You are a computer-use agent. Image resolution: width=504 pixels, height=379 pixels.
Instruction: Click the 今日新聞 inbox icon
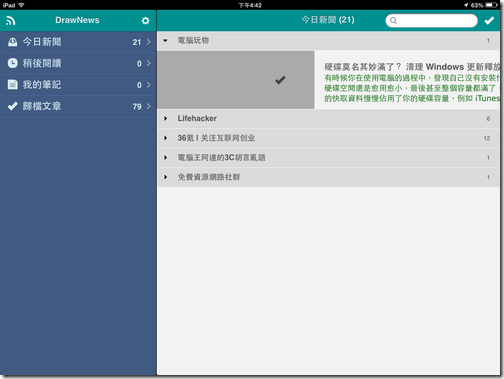click(x=13, y=42)
